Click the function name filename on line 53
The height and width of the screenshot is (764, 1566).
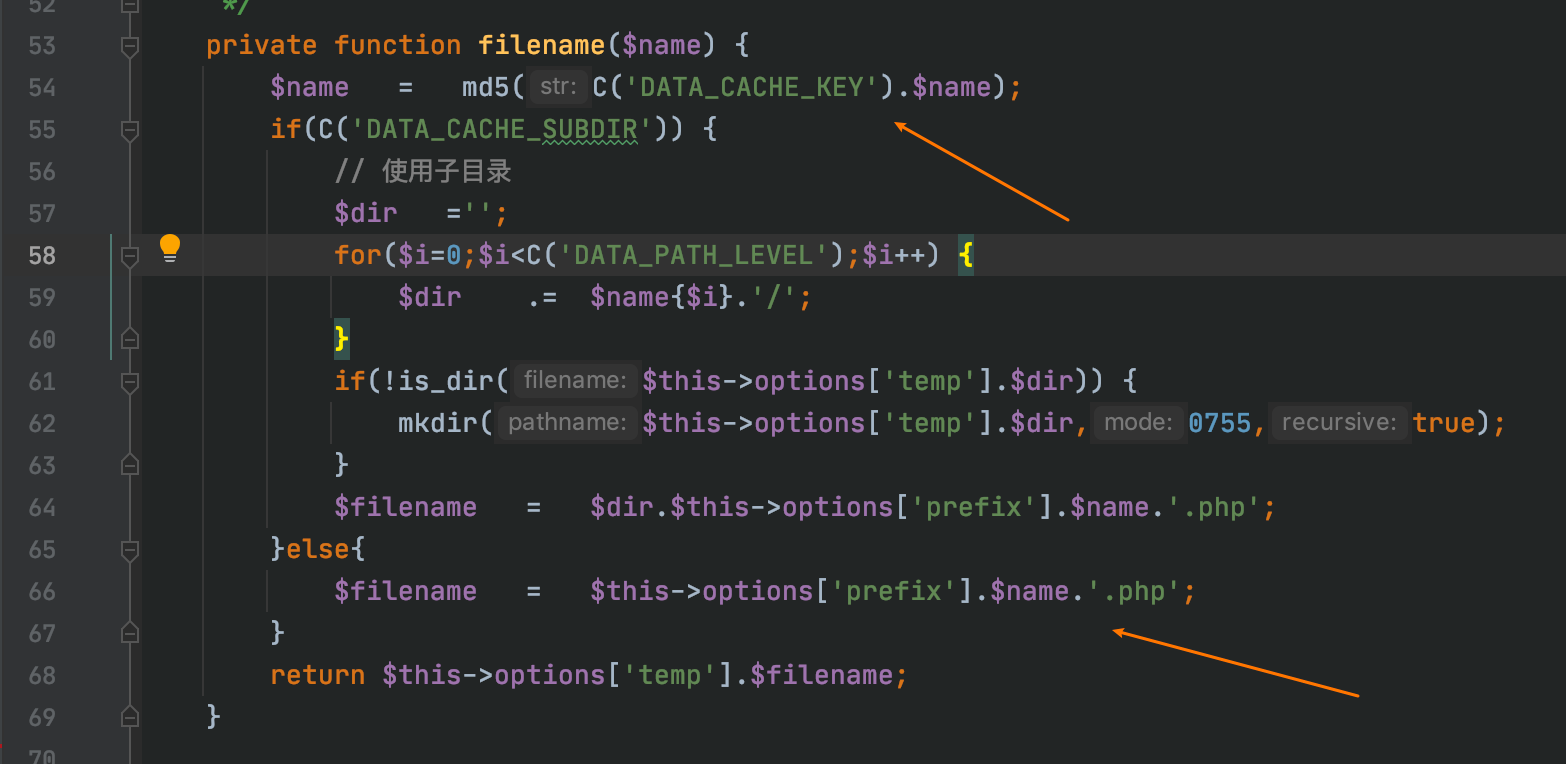point(542,46)
